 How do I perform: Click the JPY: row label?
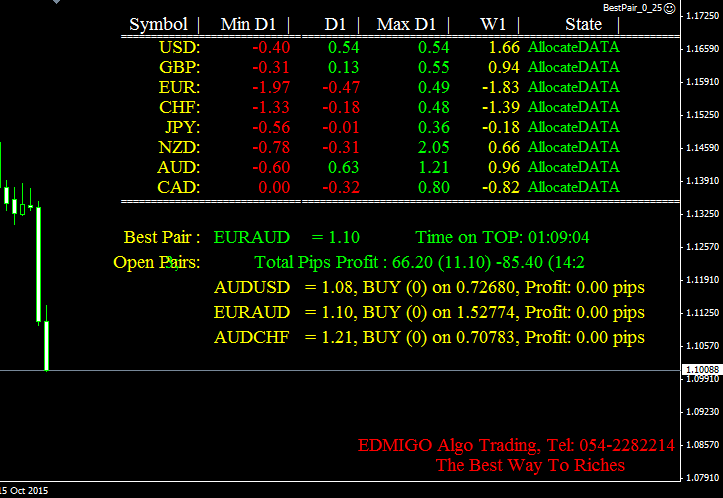pos(183,127)
